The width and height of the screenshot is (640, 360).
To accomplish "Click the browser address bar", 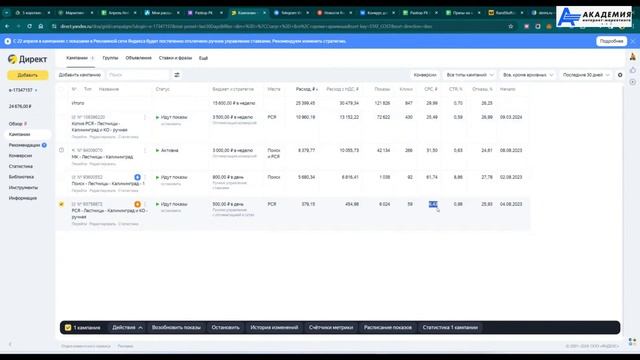I will (x=282, y=26).
